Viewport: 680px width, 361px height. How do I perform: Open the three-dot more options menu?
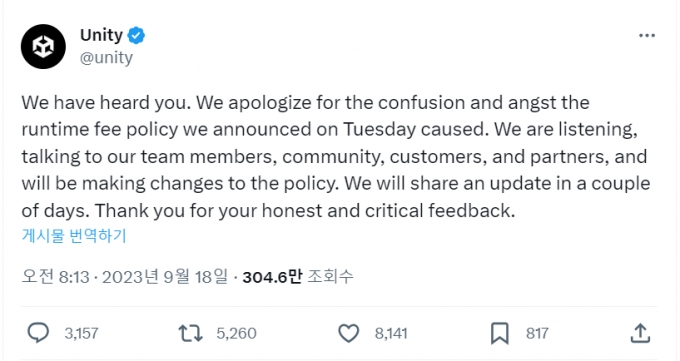[x=647, y=36]
